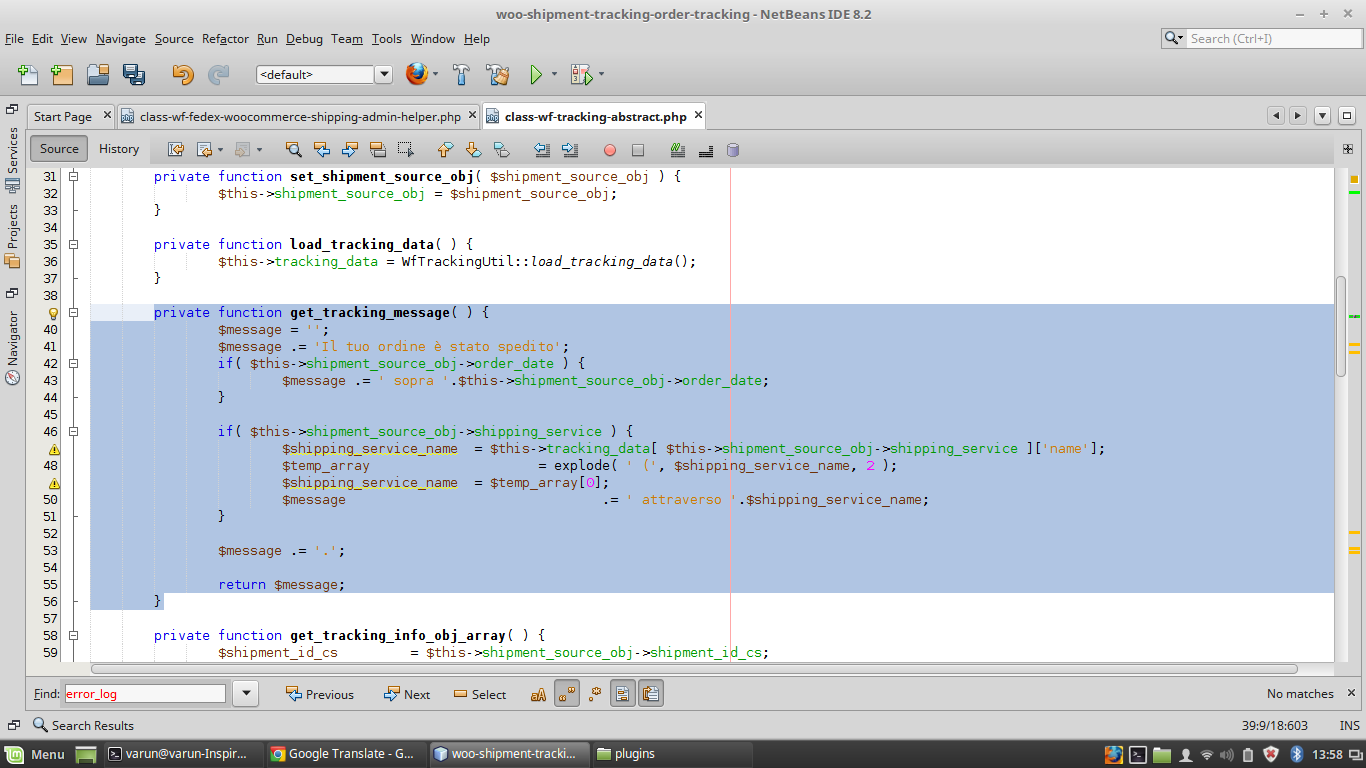
Task: Click the Firefox browser icon in toolbar
Action: pos(416,74)
